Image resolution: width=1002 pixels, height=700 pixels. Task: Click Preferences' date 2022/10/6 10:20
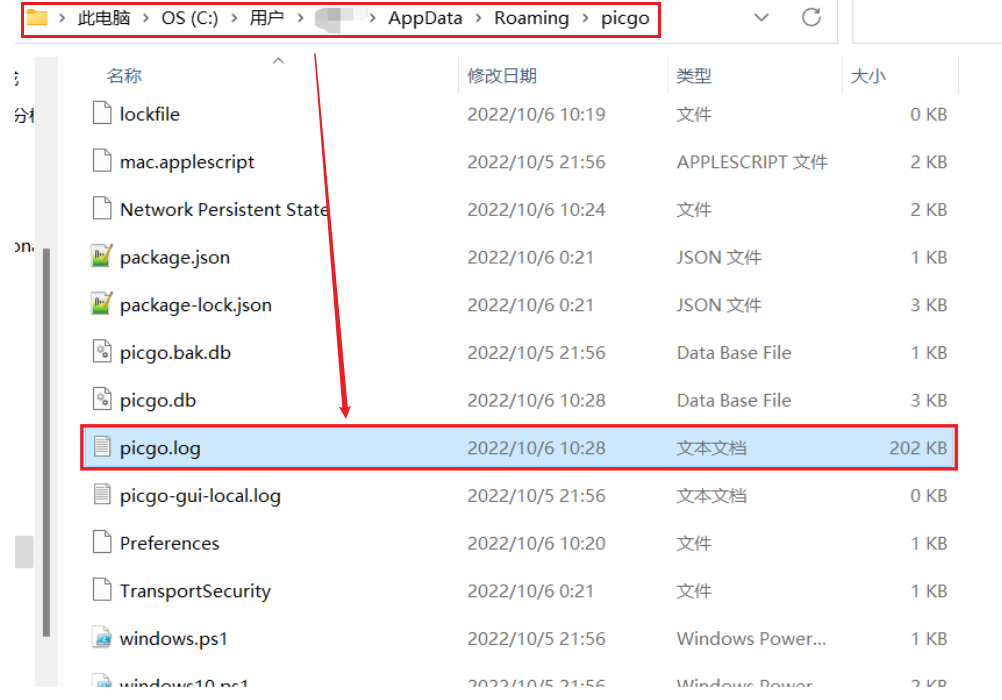[x=536, y=543]
